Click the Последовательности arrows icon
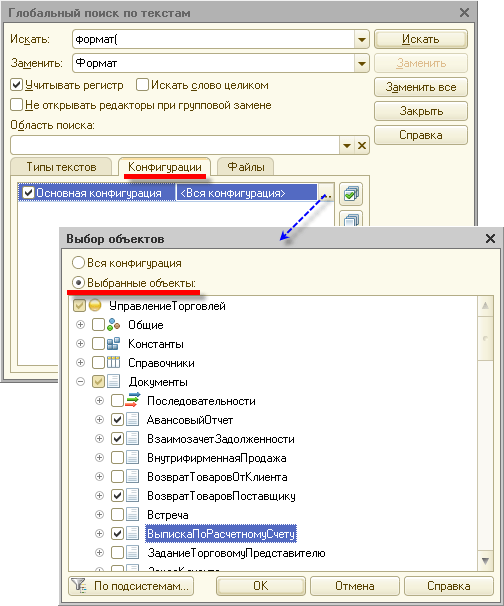This screenshot has width=504, height=606. pyautogui.click(x=133, y=400)
